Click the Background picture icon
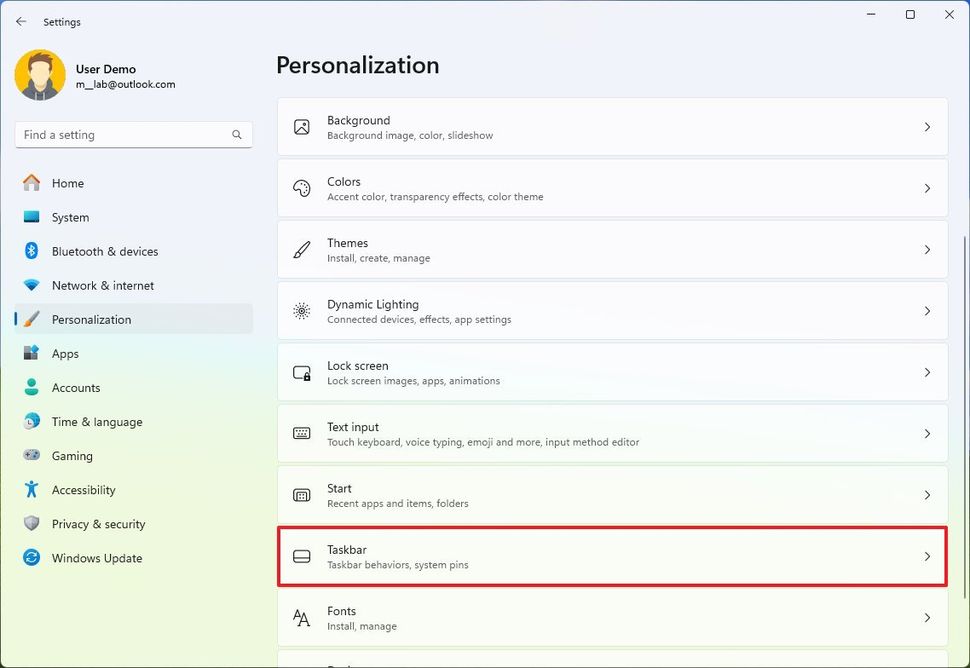Screen dimensions: 970x668 [x=302, y=127]
